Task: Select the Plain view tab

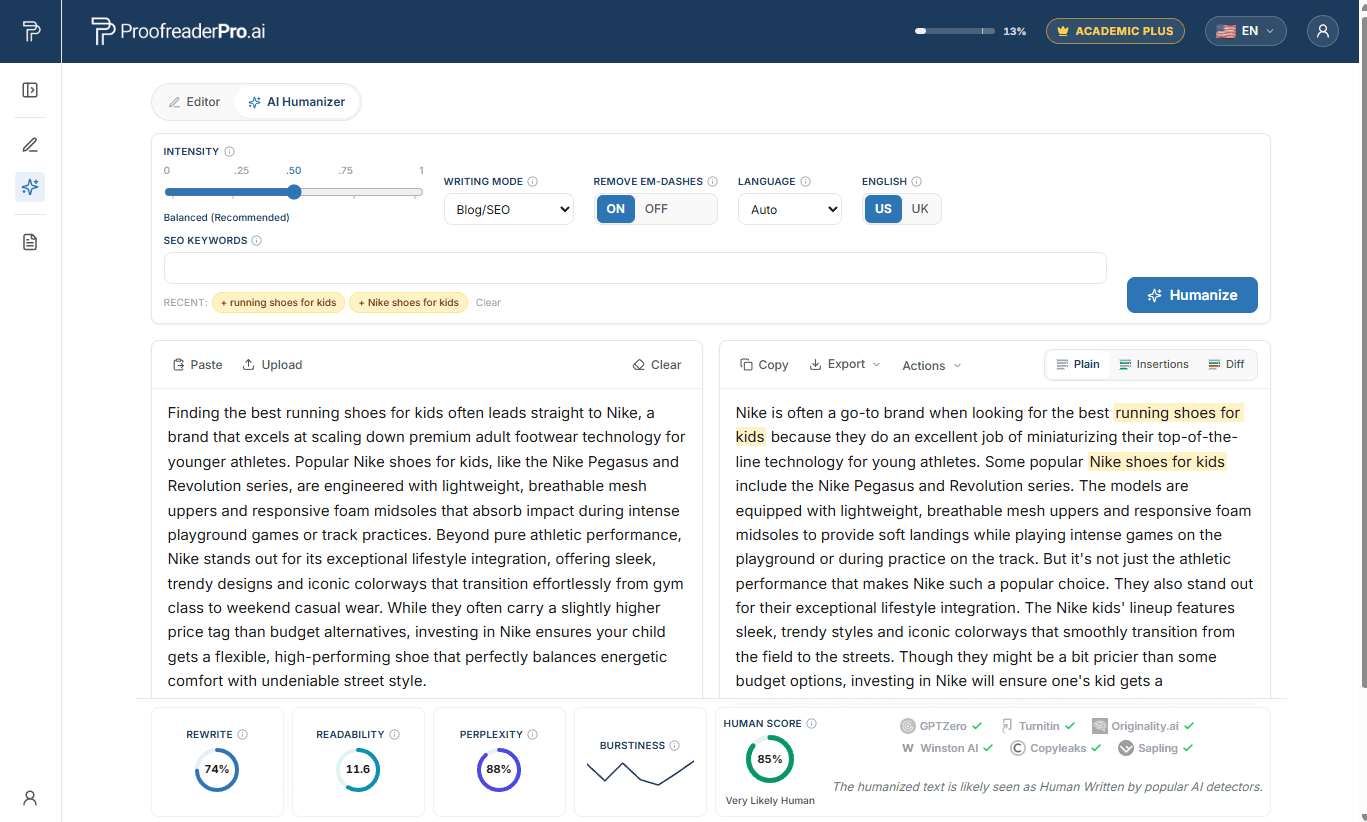Action: pyautogui.click(x=1078, y=365)
